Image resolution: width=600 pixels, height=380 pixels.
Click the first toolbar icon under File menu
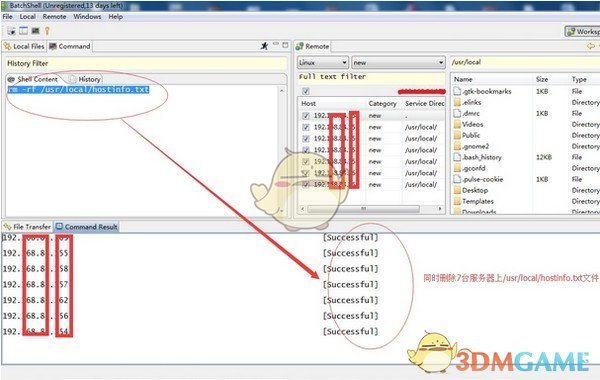pyautogui.click(x=11, y=31)
